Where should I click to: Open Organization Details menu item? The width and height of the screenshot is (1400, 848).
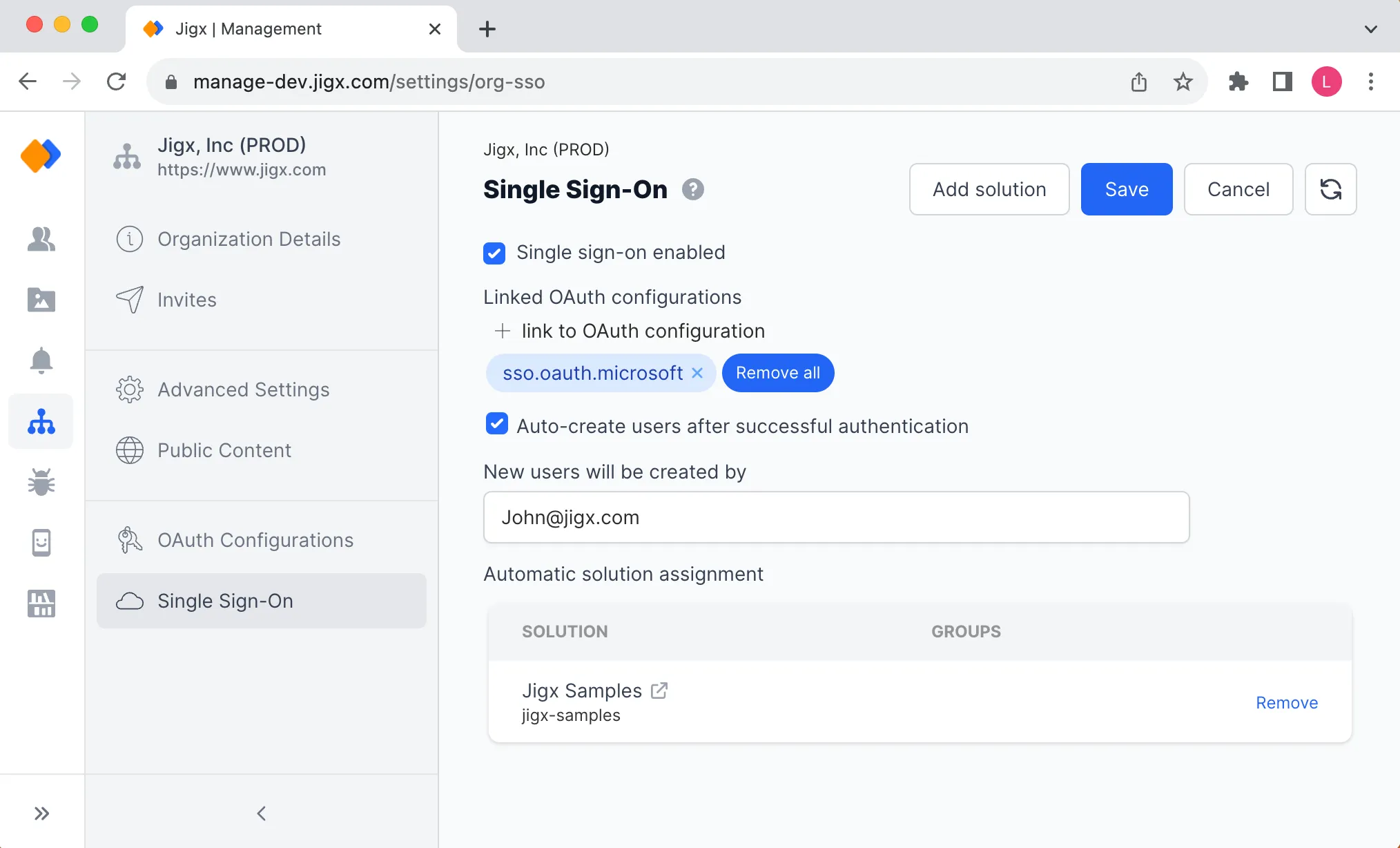coord(262,239)
